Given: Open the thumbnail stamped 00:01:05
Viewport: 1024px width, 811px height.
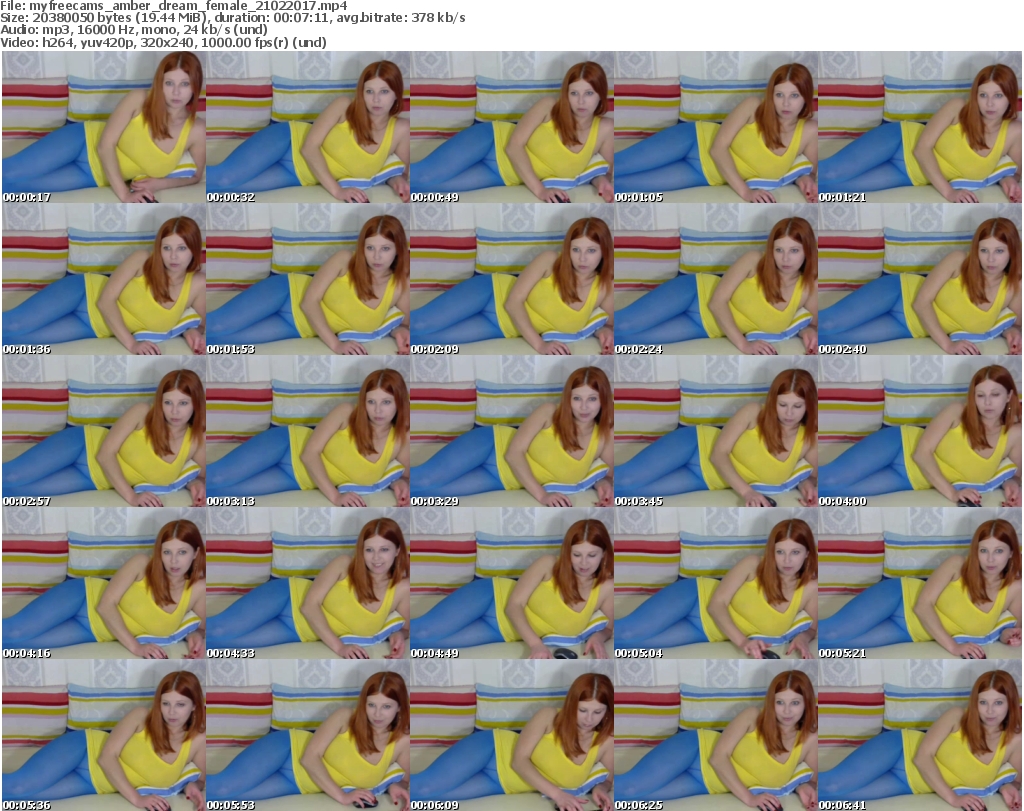Looking at the screenshot, I should (715, 127).
